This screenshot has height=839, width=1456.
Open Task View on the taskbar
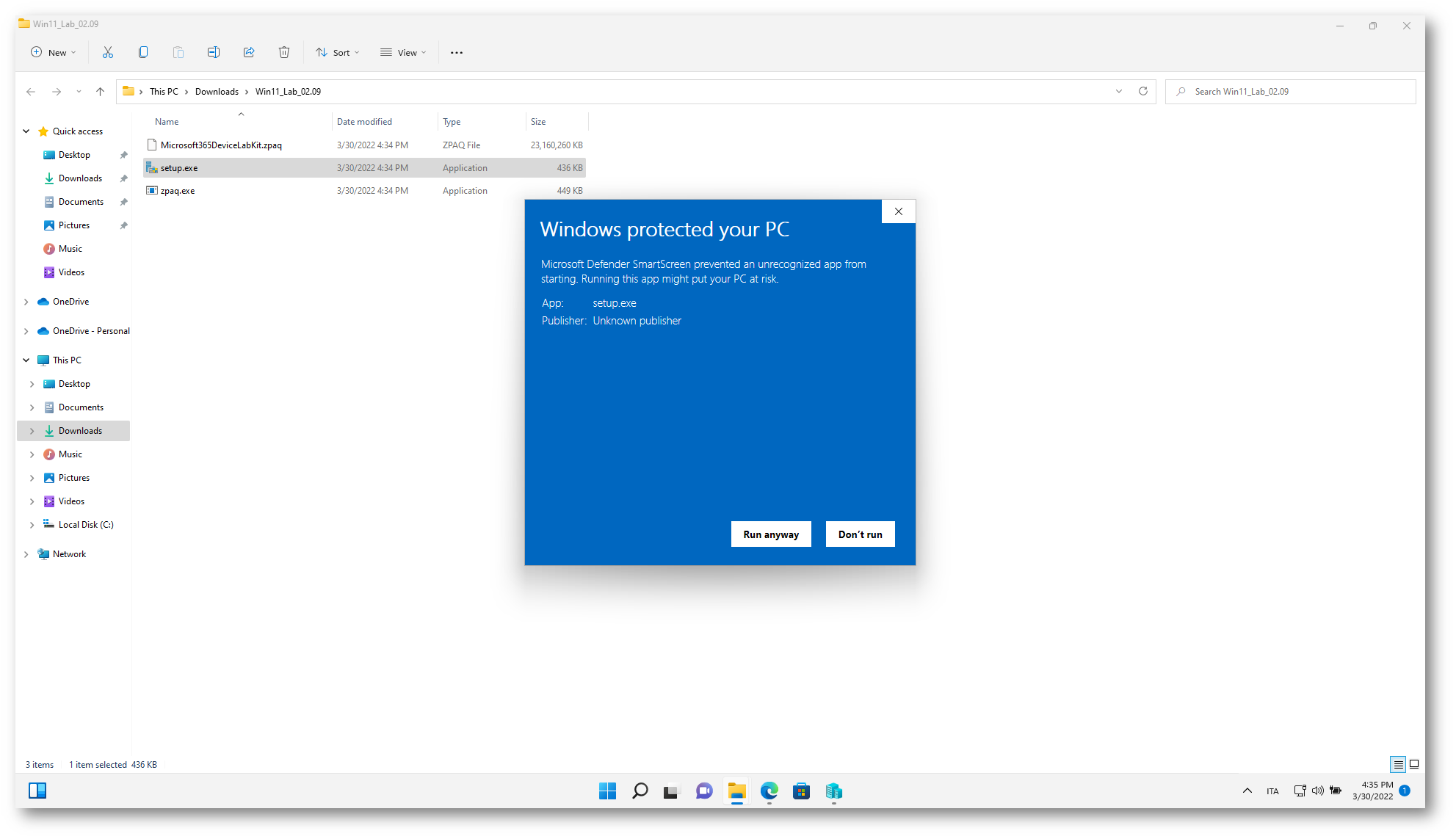click(671, 791)
